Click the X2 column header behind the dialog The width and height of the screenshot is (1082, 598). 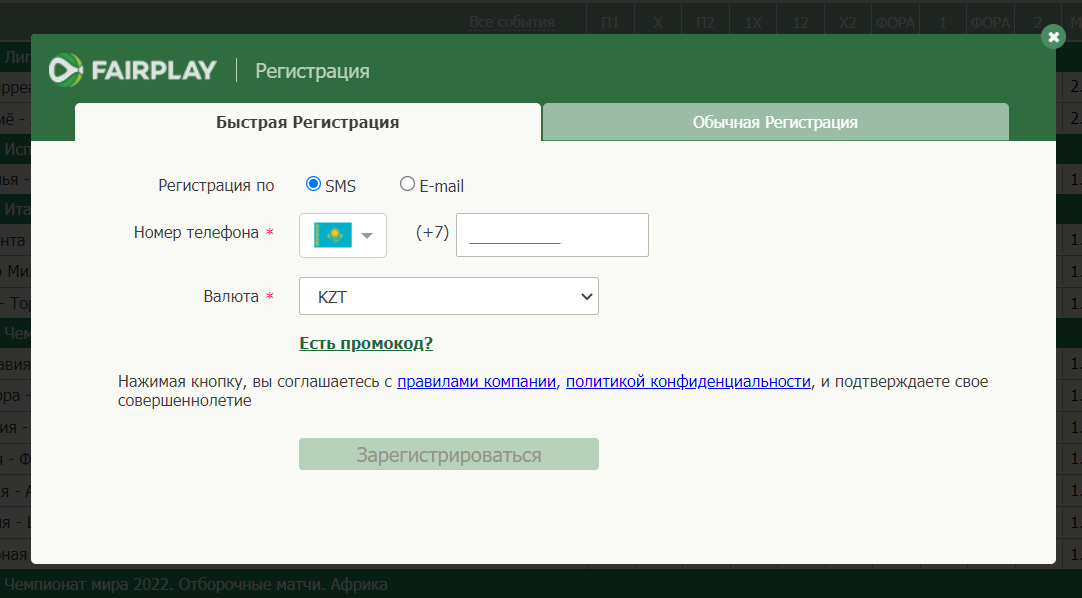click(x=847, y=23)
